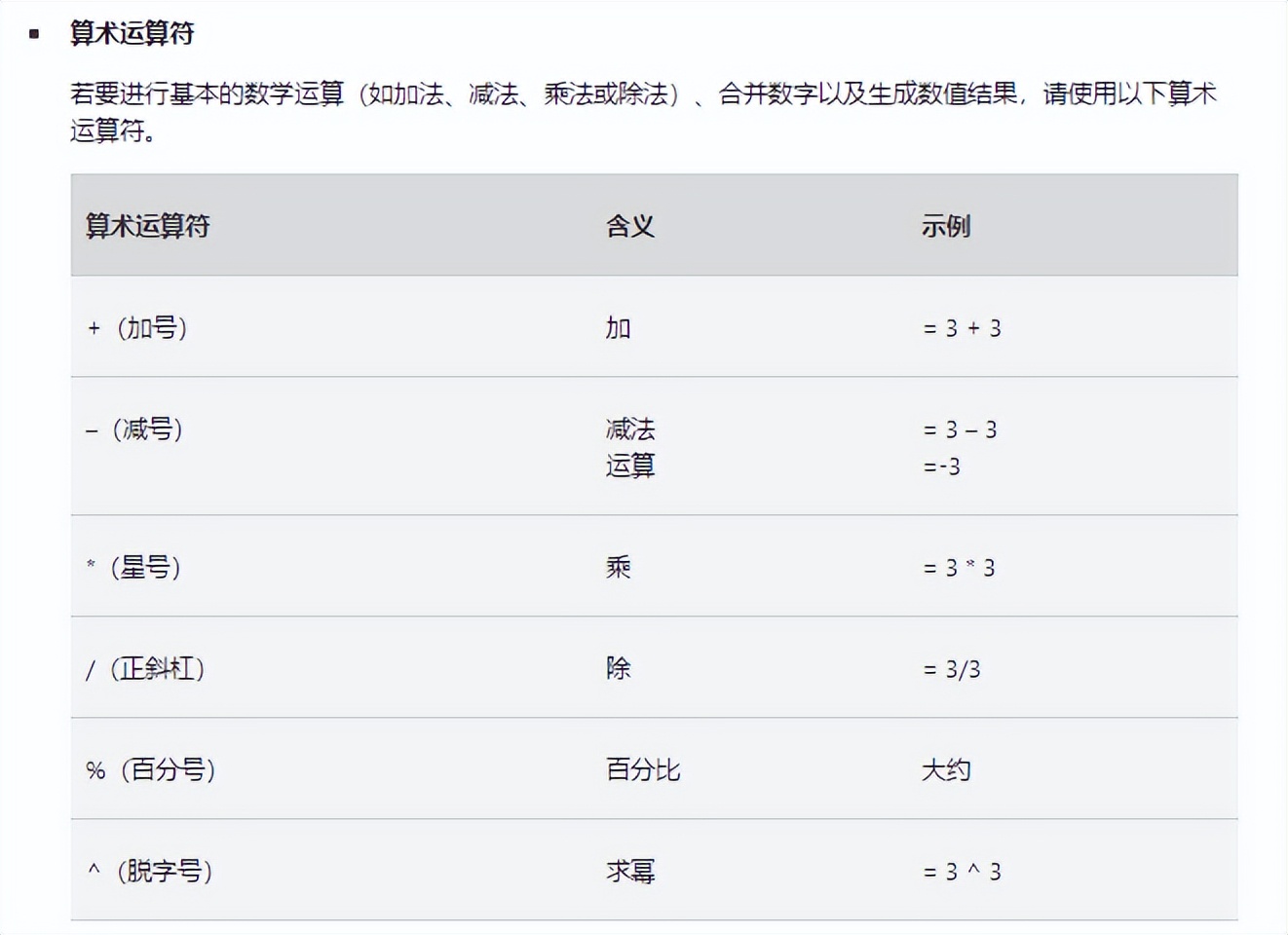Click the 含义 column header
The image size is (1288, 935).
(629, 226)
